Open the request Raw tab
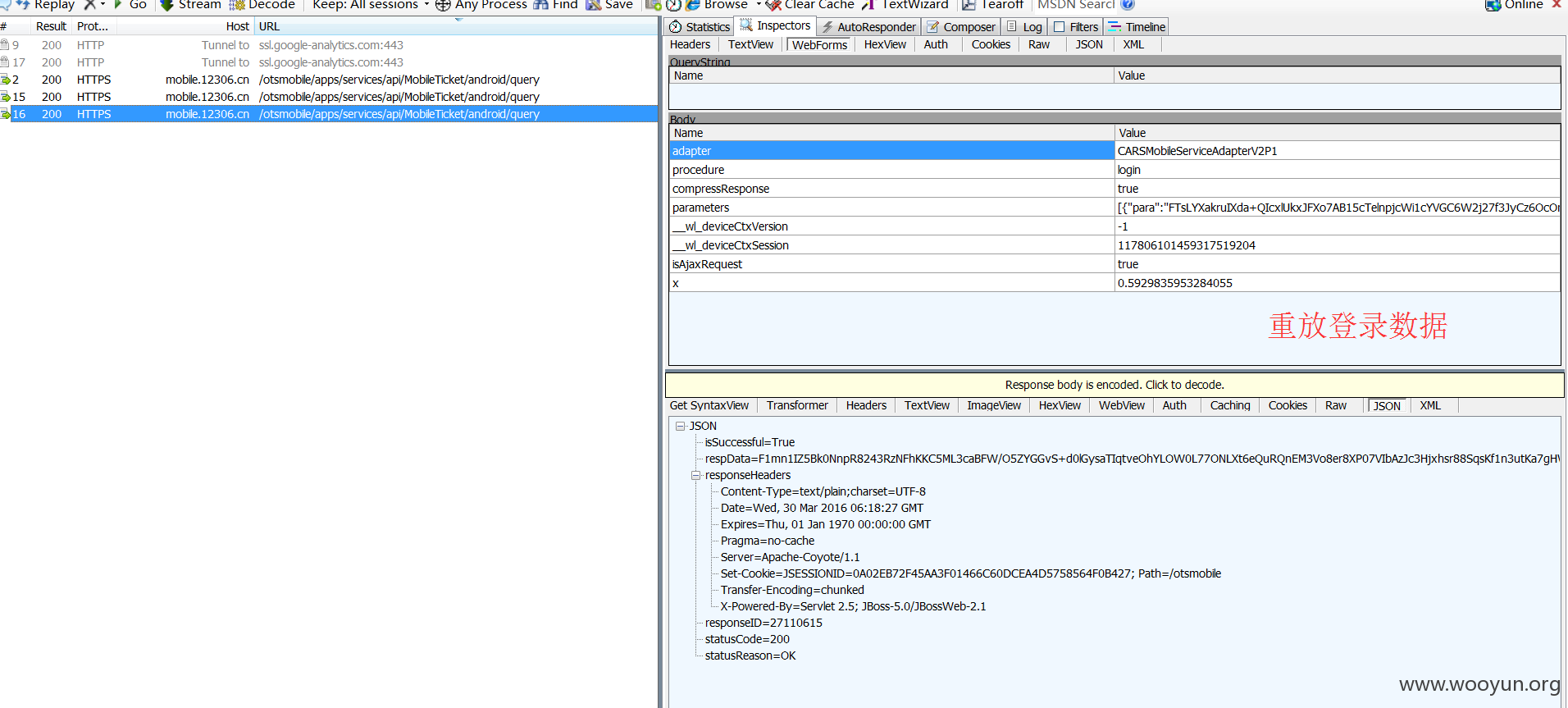This screenshot has width=1568, height=708. click(1039, 44)
